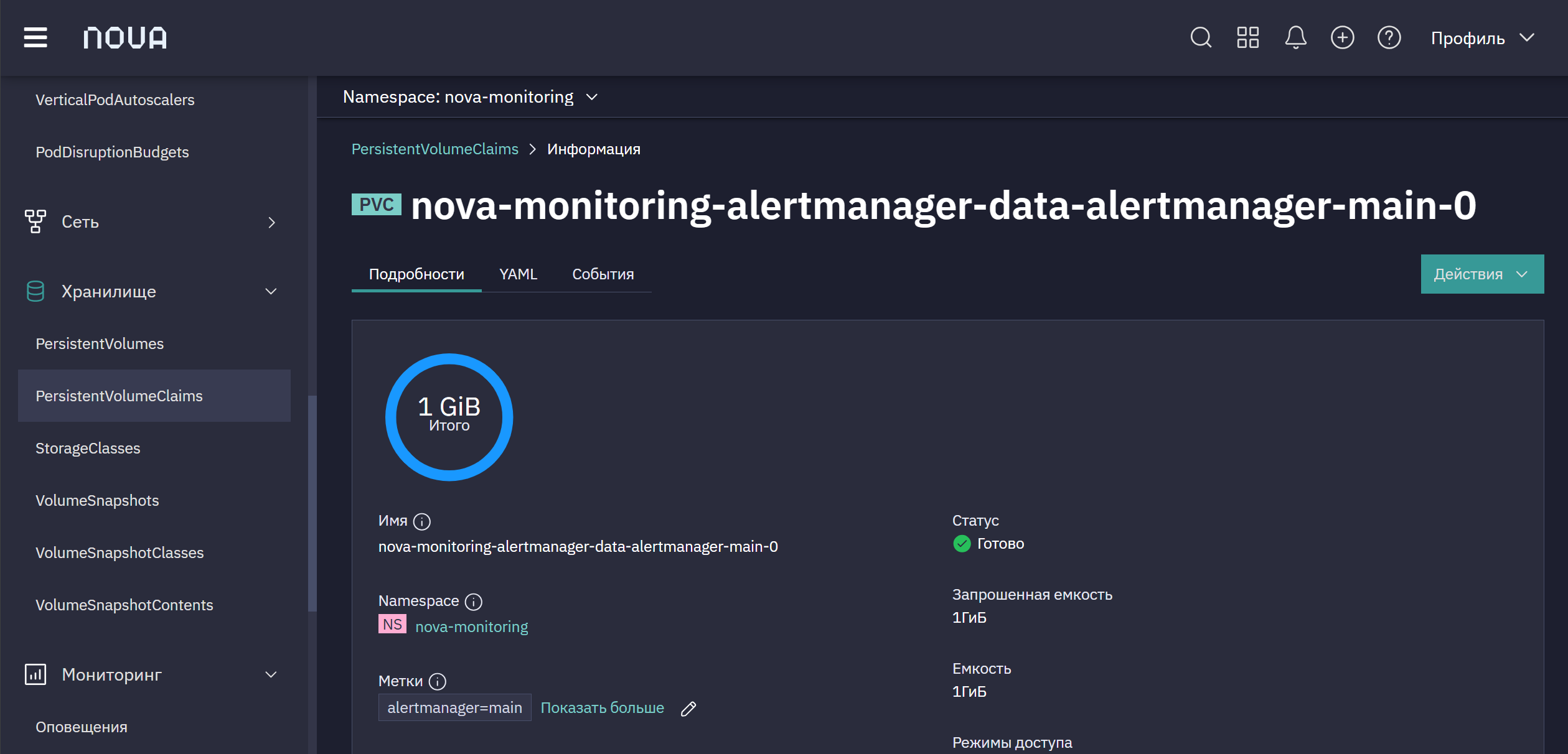Open the Действия actions dropdown
The width and height of the screenshot is (1568, 754).
pos(1482,274)
